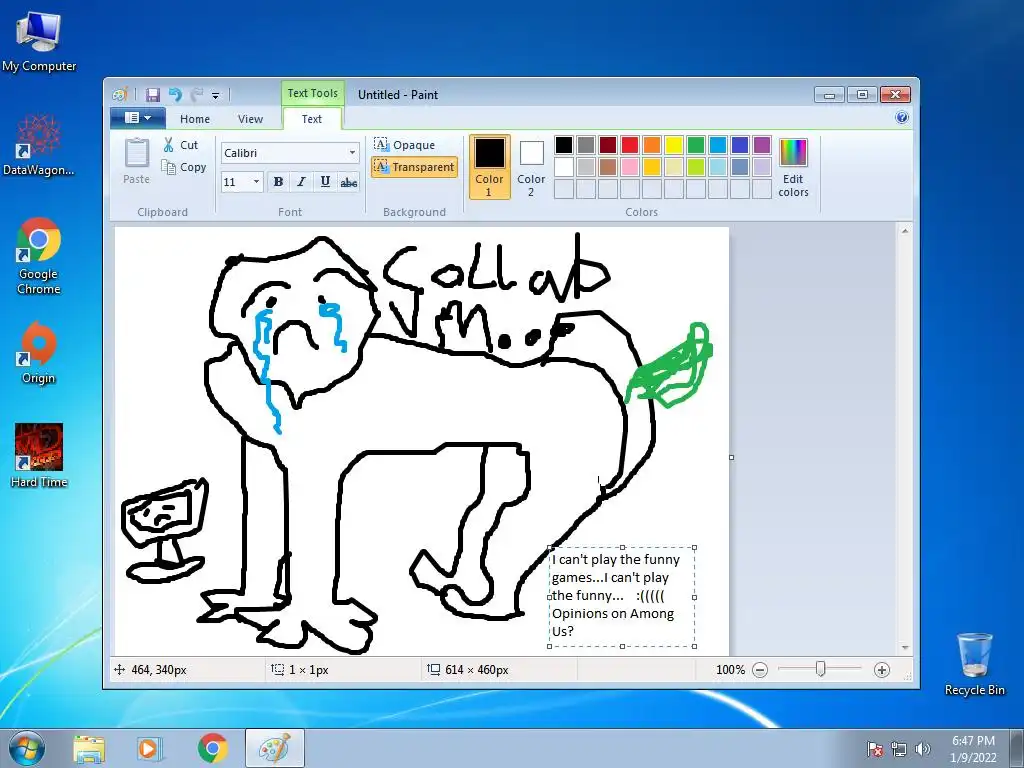
Task: Open Google Chrome desktop shortcut
Action: pos(39,256)
